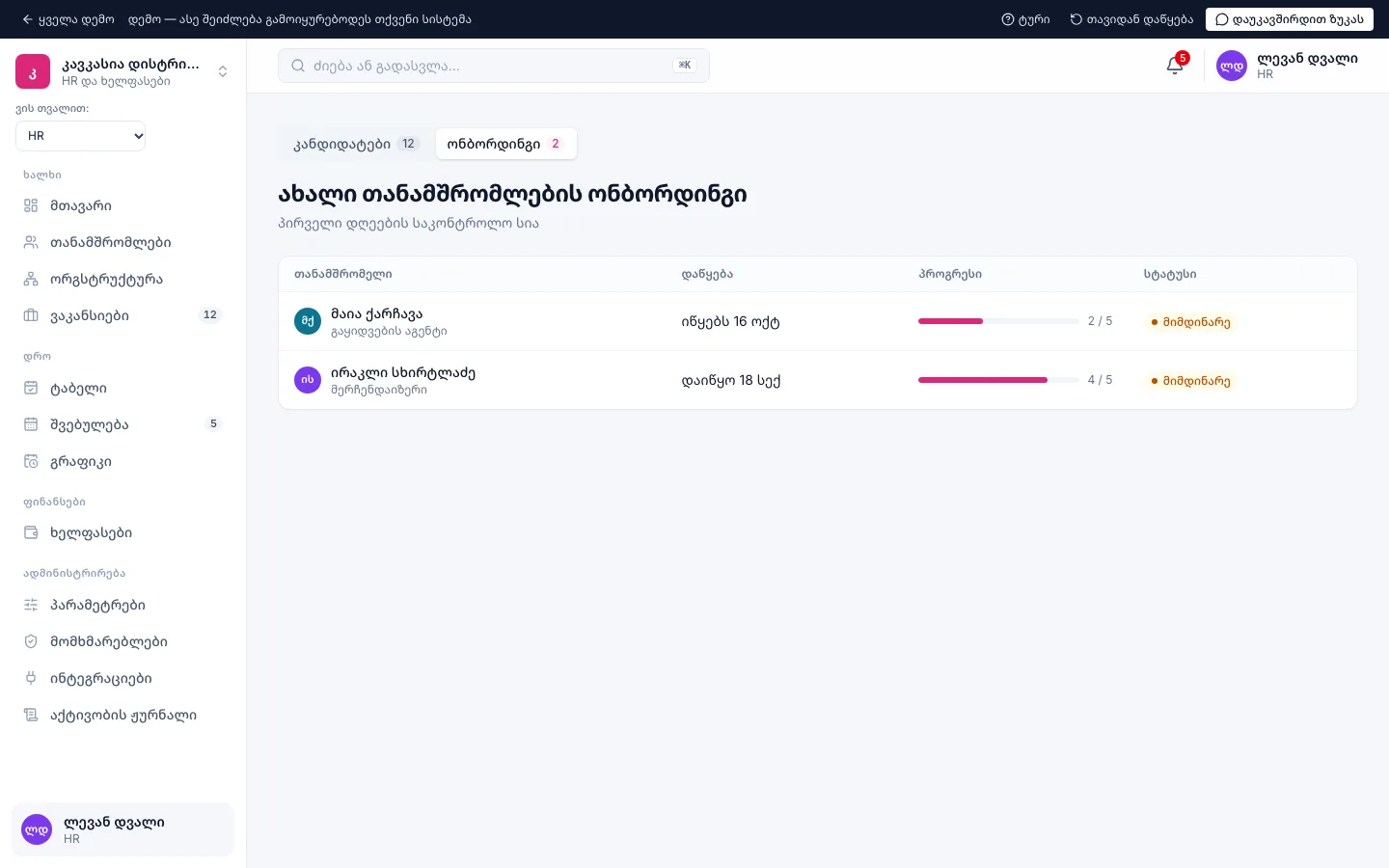The image size is (1389, 868).
Task: Click მაია ქარჩავა's progress bar
Action: pos(997,321)
